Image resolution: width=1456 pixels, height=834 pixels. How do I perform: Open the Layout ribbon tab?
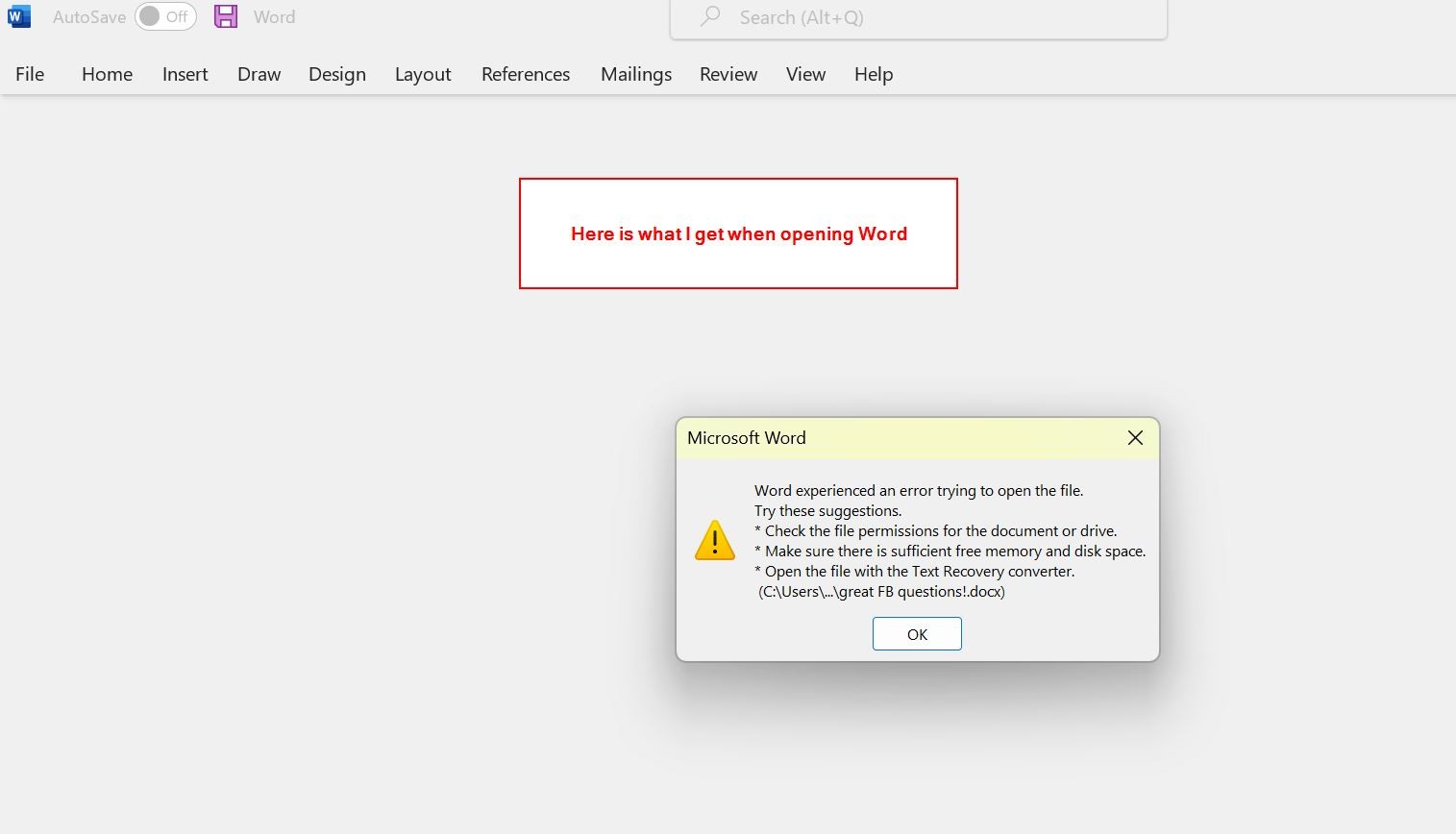423,74
